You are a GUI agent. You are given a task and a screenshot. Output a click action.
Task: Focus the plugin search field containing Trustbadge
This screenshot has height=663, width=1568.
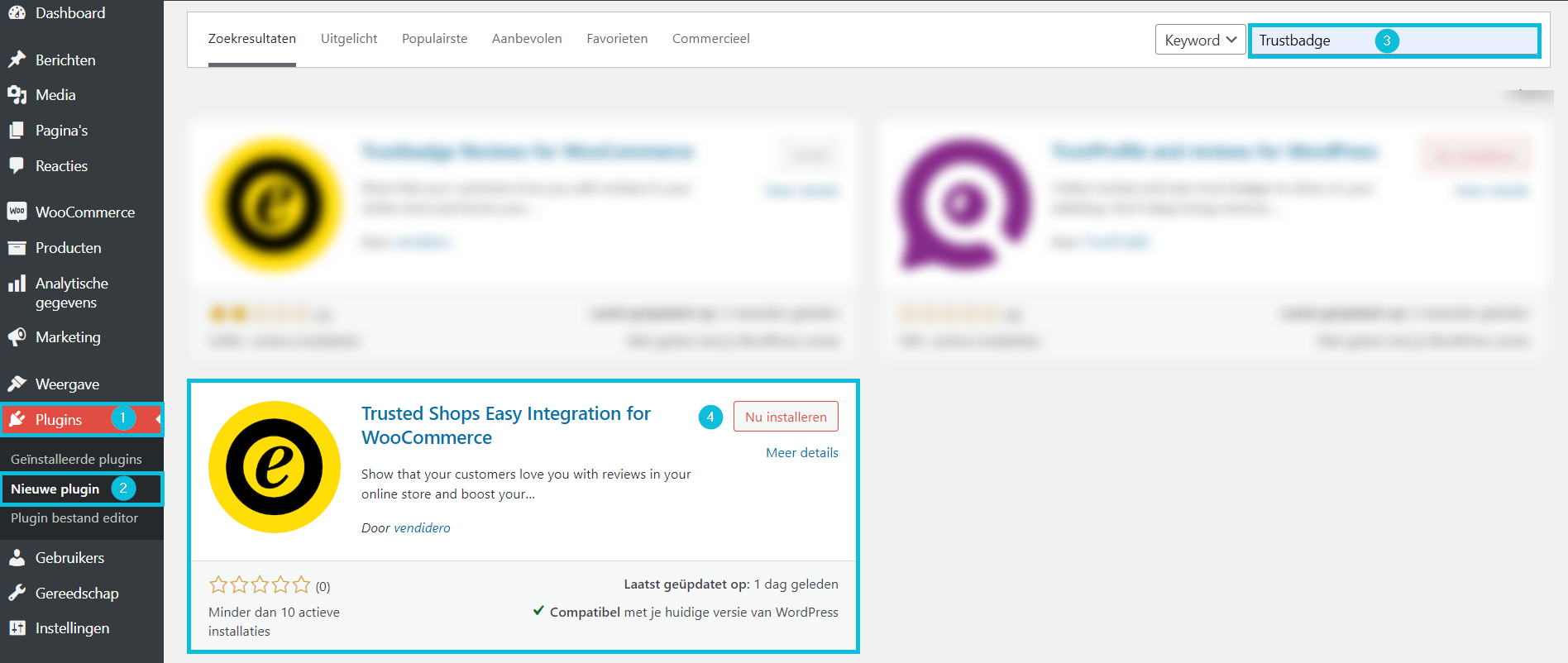coord(1394,41)
